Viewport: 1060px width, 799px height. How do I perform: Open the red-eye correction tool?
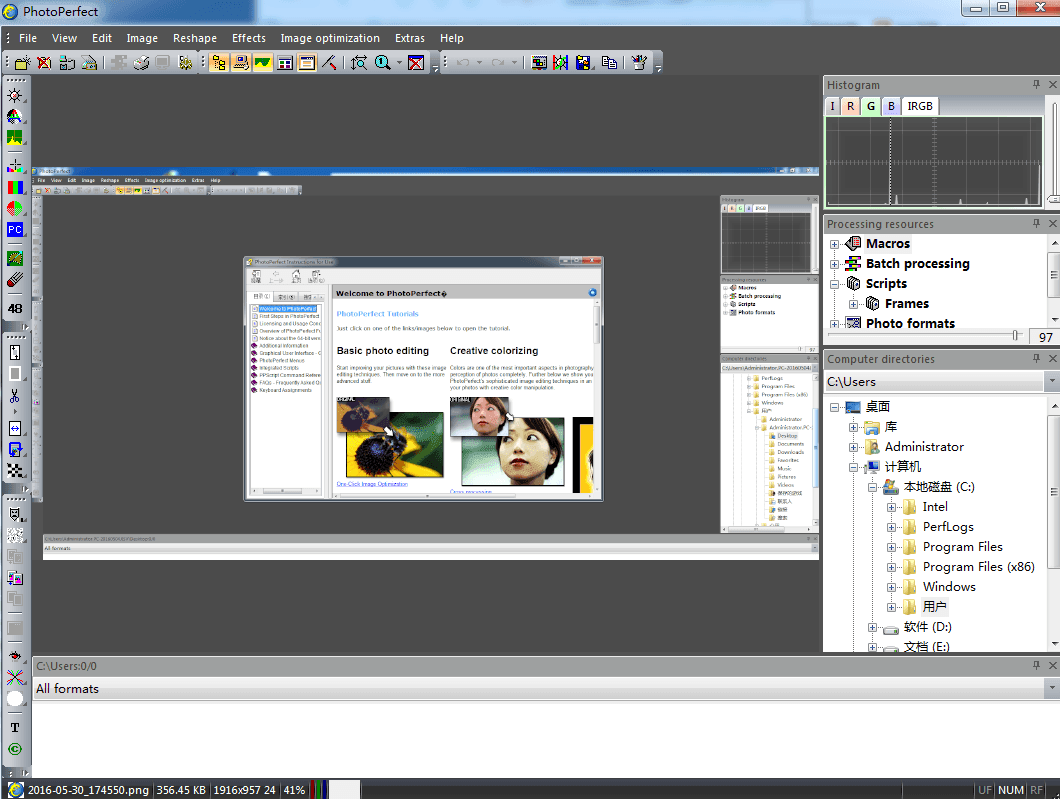pos(15,655)
